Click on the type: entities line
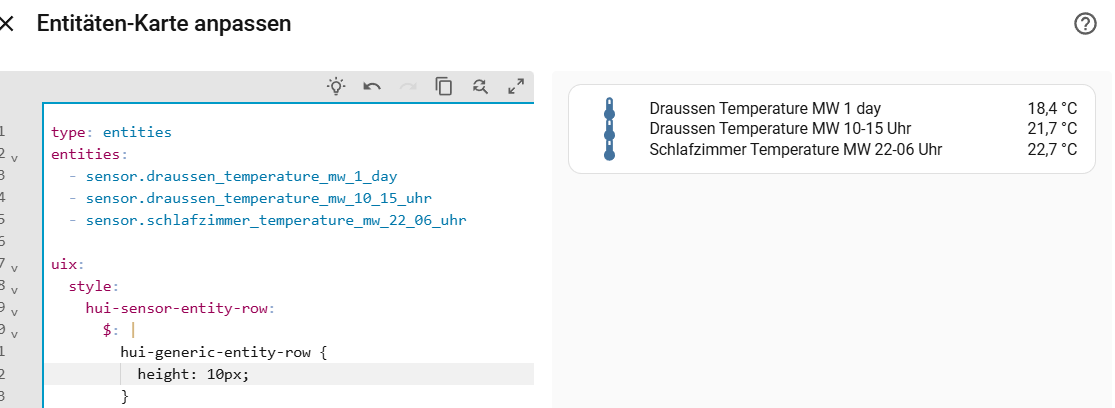The width and height of the screenshot is (1115, 408). click(111, 132)
